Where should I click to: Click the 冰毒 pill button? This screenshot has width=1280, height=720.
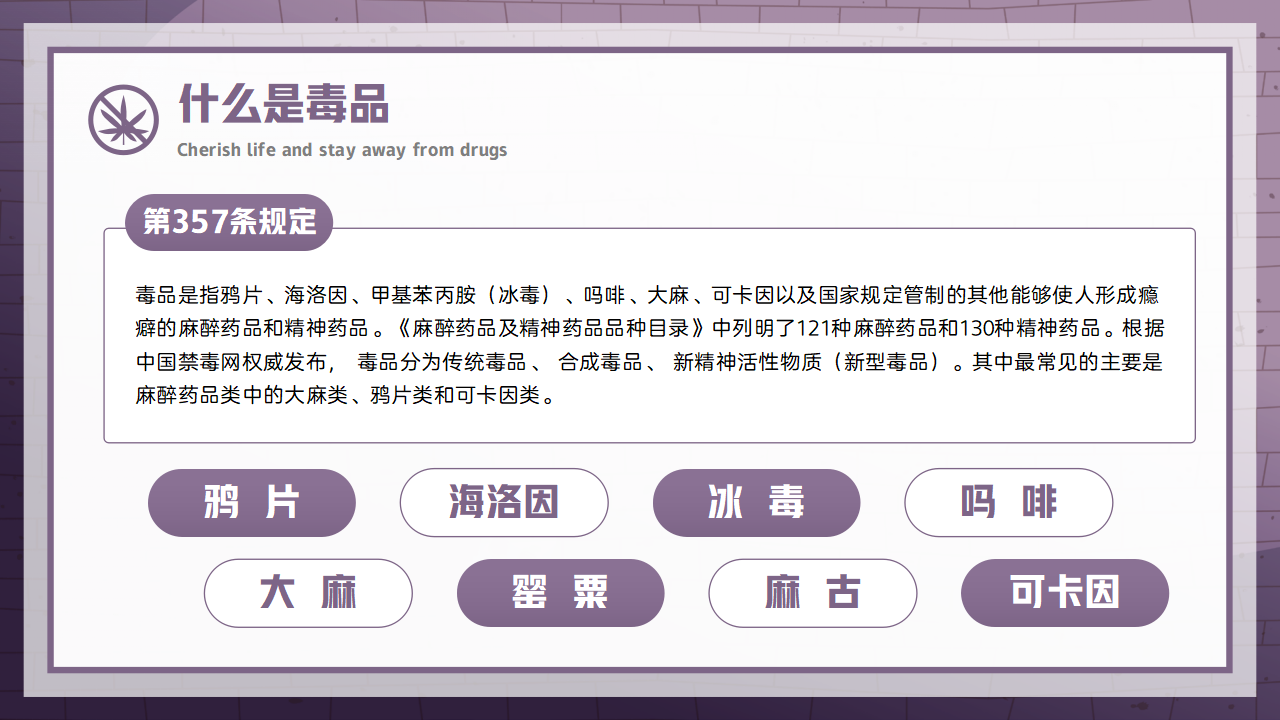pyautogui.click(x=756, y=503)
